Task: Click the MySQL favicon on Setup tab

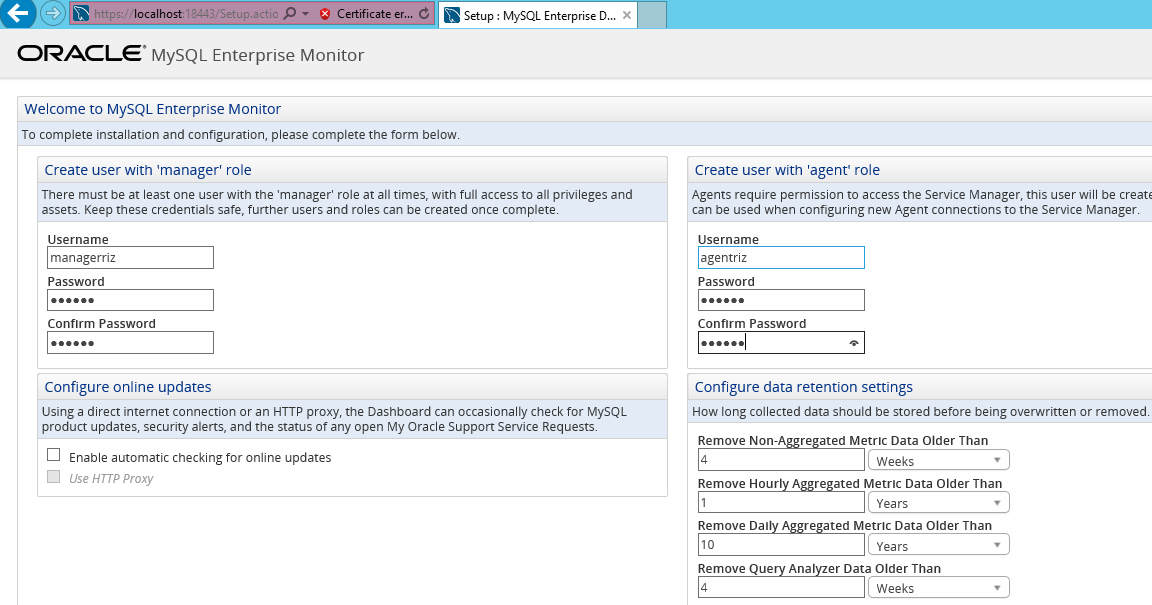Action: (x=453, y=15)
